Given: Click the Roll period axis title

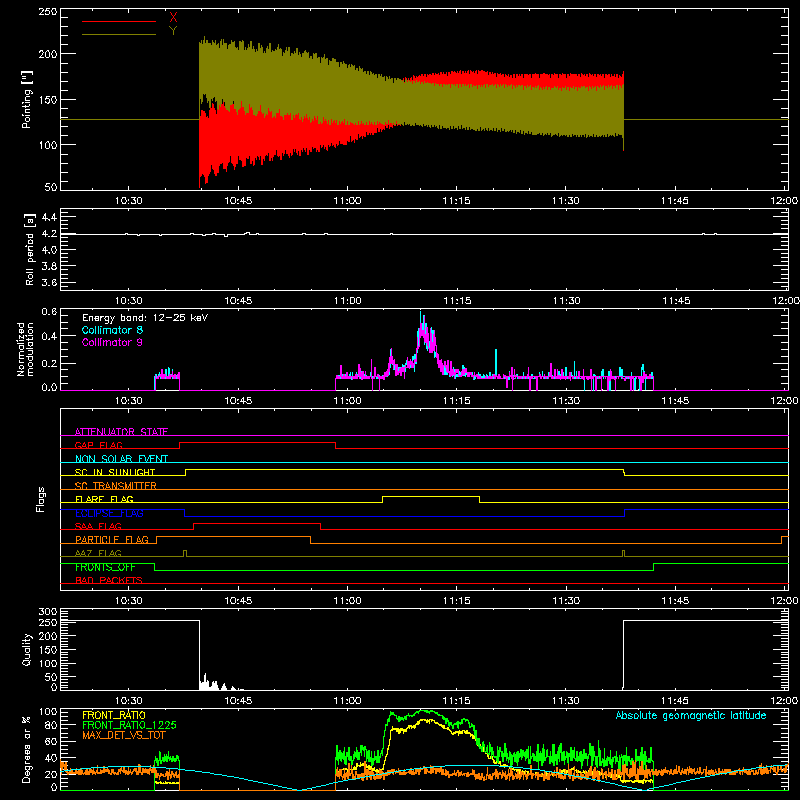Looking at the screenshot, I should click(29, 249).
